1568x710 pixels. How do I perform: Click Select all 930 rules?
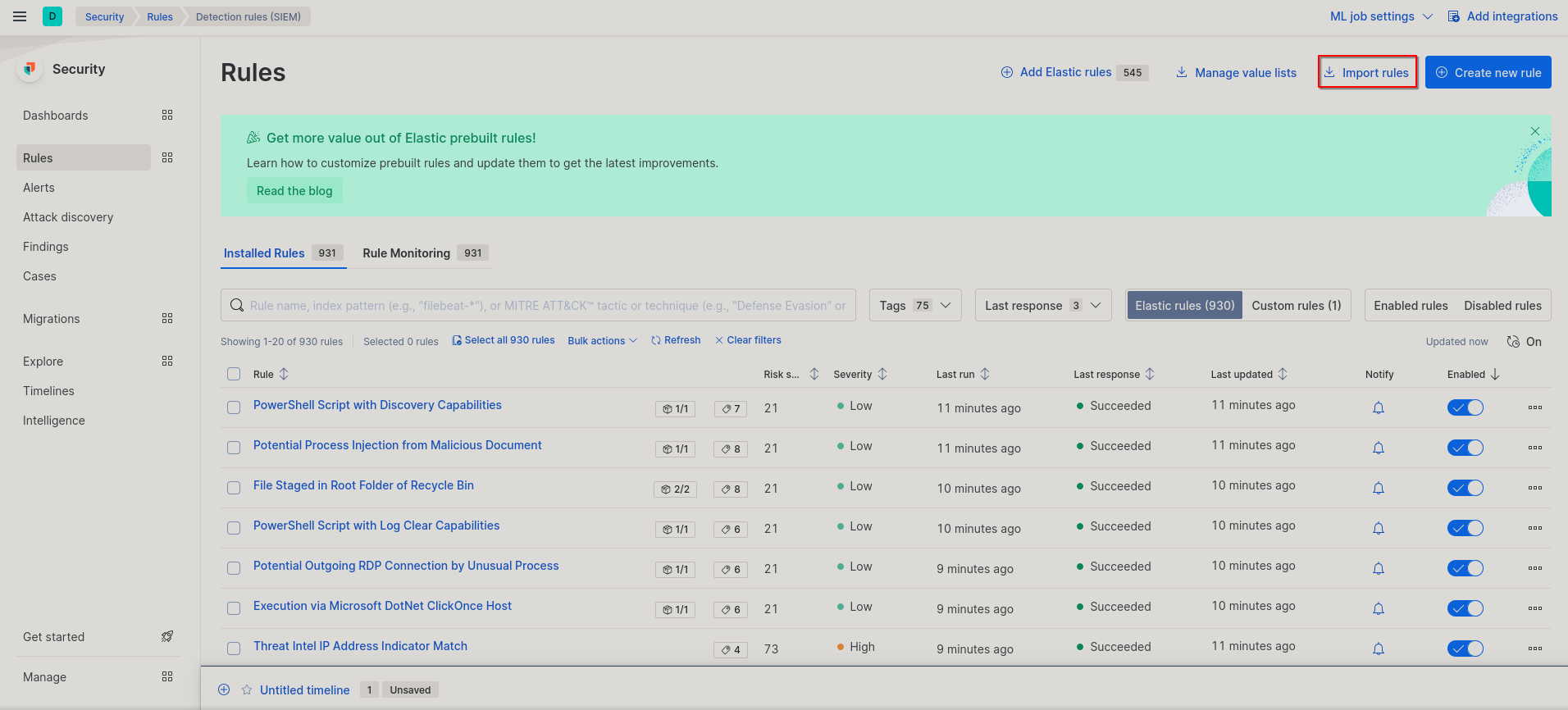(504, 340)
